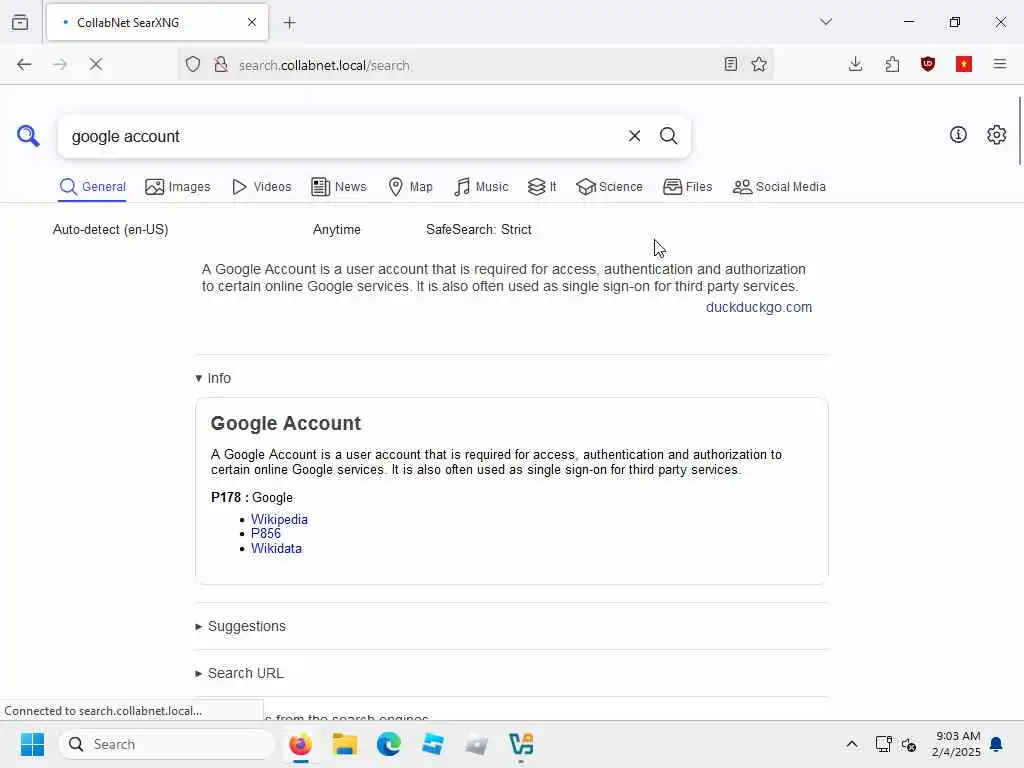
Task: Open the Firefox View icon
Action: [20, 22]
